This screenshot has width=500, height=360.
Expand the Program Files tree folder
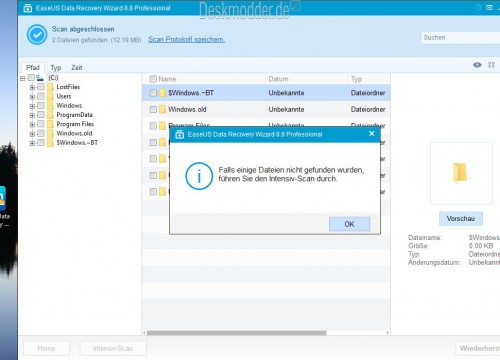coord(32,124)
